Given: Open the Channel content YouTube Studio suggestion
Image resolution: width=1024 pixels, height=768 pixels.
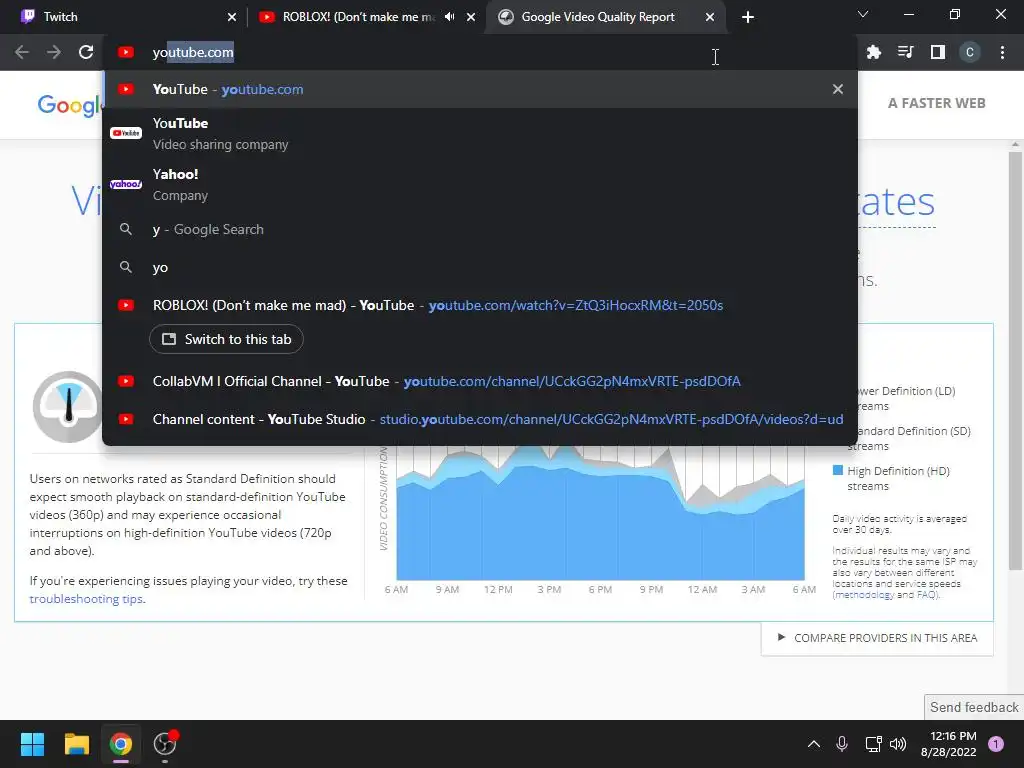Looking at the screenshot, I should coord(480,419).
